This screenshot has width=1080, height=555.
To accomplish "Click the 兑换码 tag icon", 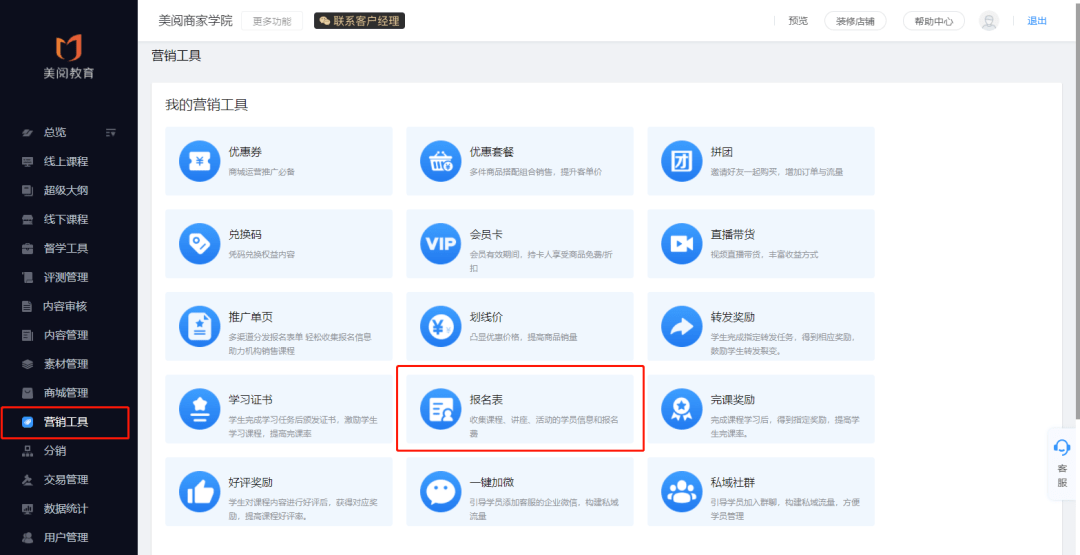I will tap(200, 244).
